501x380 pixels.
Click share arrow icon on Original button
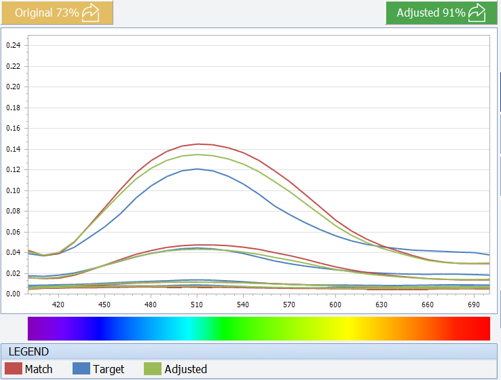tap(91, 13)
